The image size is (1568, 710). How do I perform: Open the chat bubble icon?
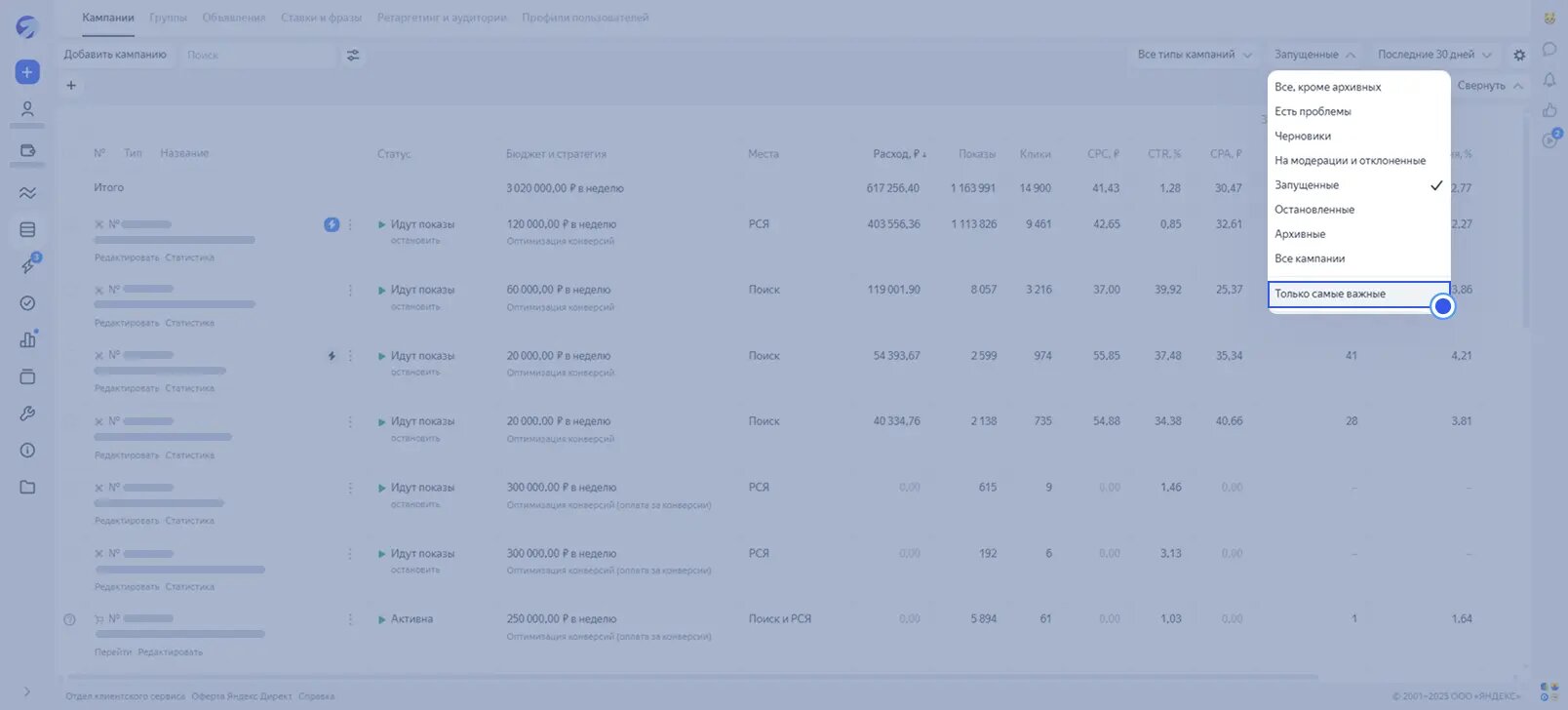click(x=1549, y=49)
